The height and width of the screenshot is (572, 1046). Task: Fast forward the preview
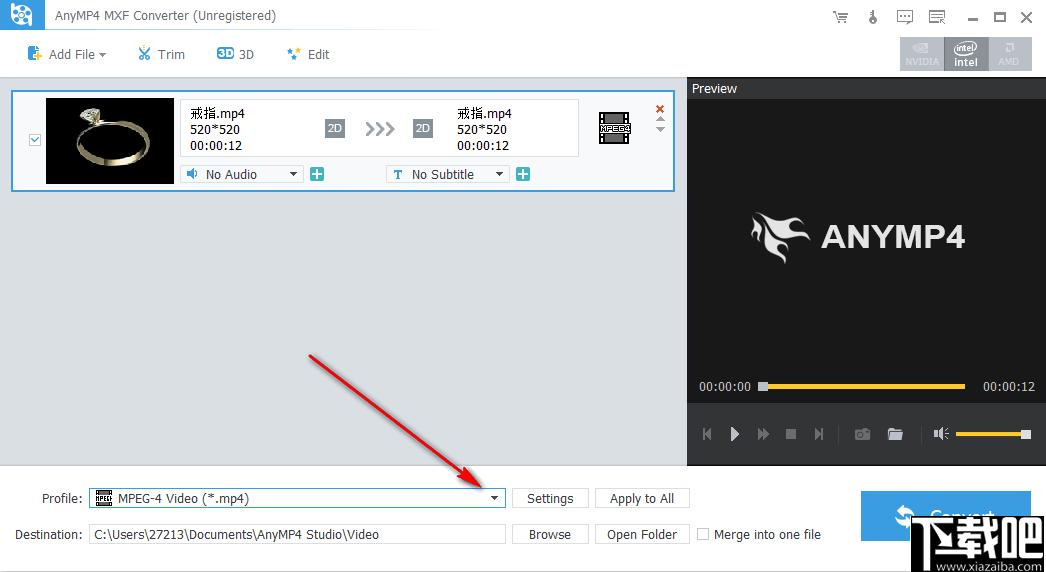[x=763, y=434]
